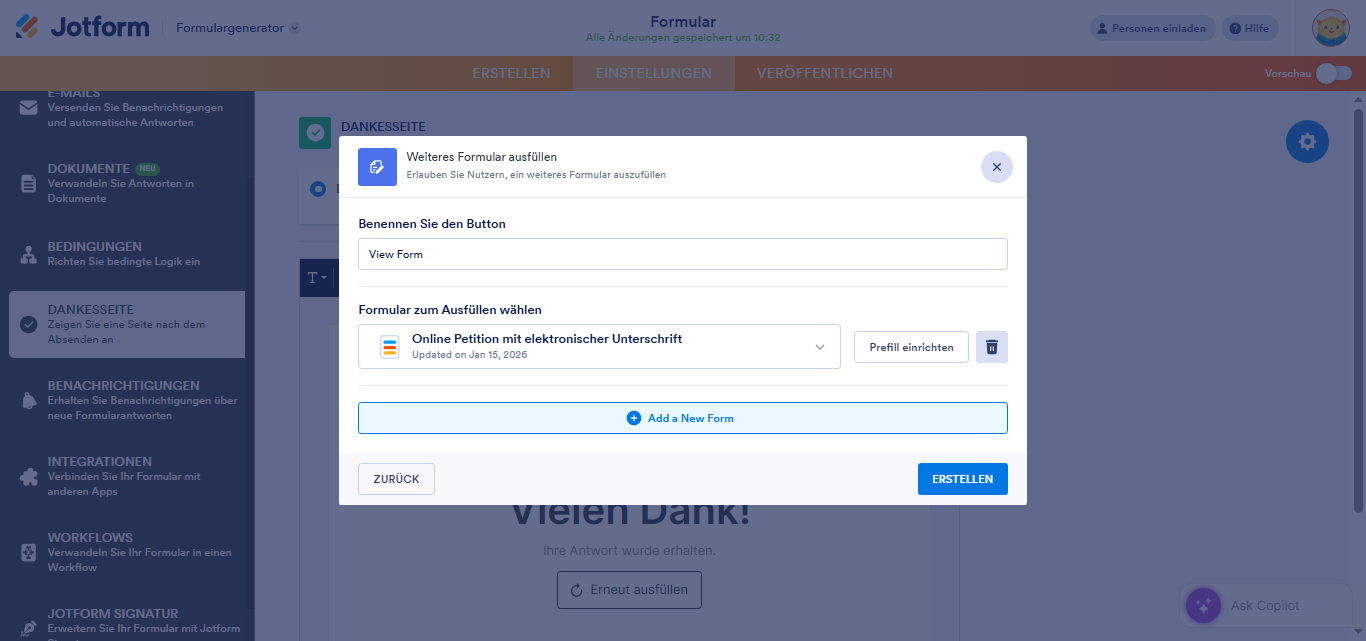1366x641 pixels.
Task: Open the Bedingungen sidebar section
Action: (127, 253)
